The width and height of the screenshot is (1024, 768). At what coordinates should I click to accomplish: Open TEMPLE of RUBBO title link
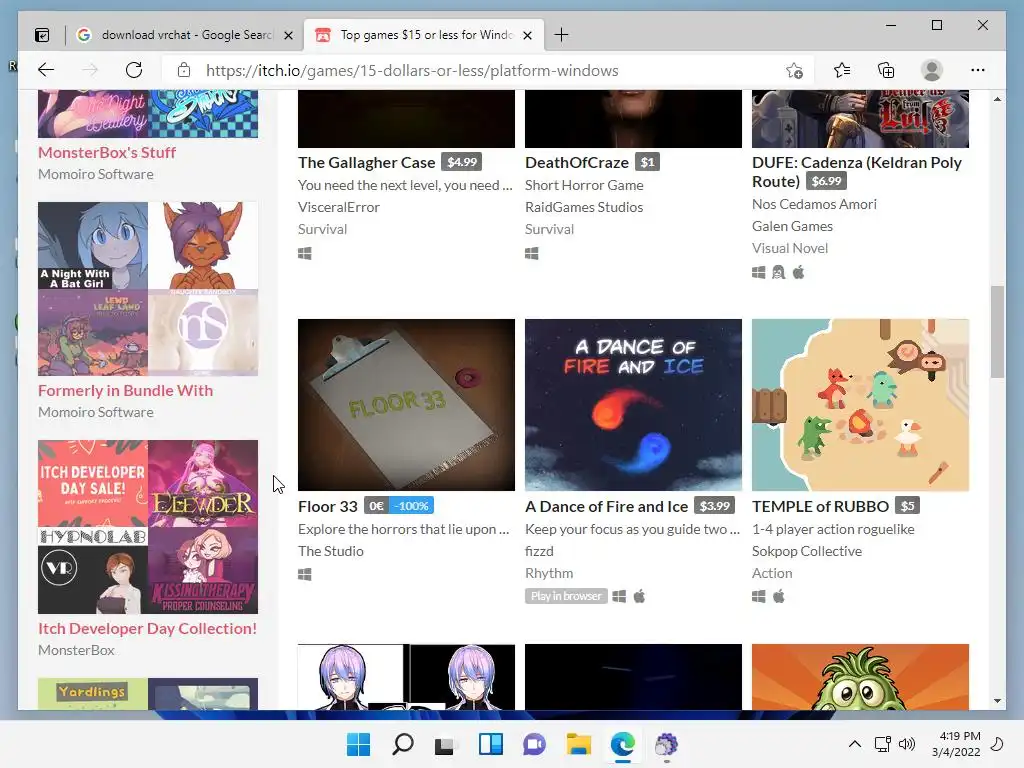820,507
